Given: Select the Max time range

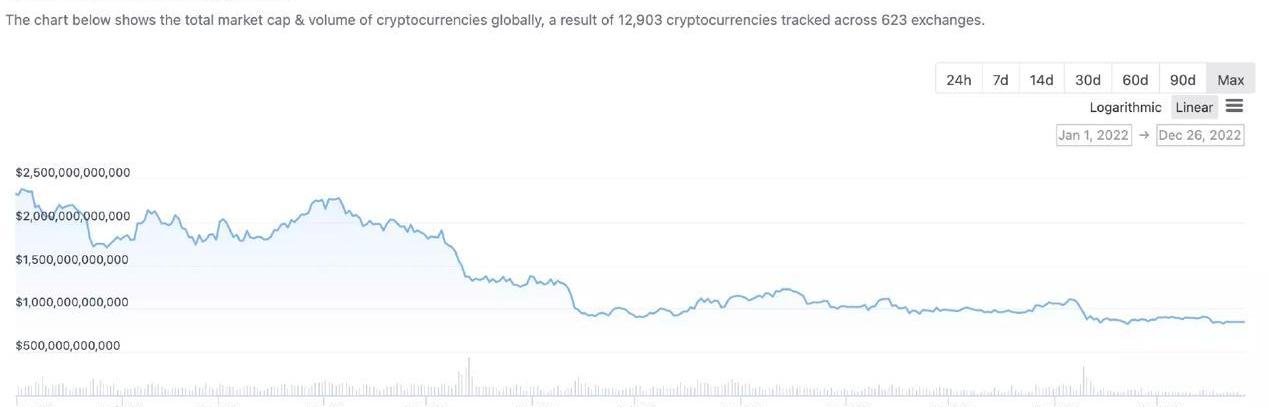Looking at the screenshot, I should click(1230, 80).
